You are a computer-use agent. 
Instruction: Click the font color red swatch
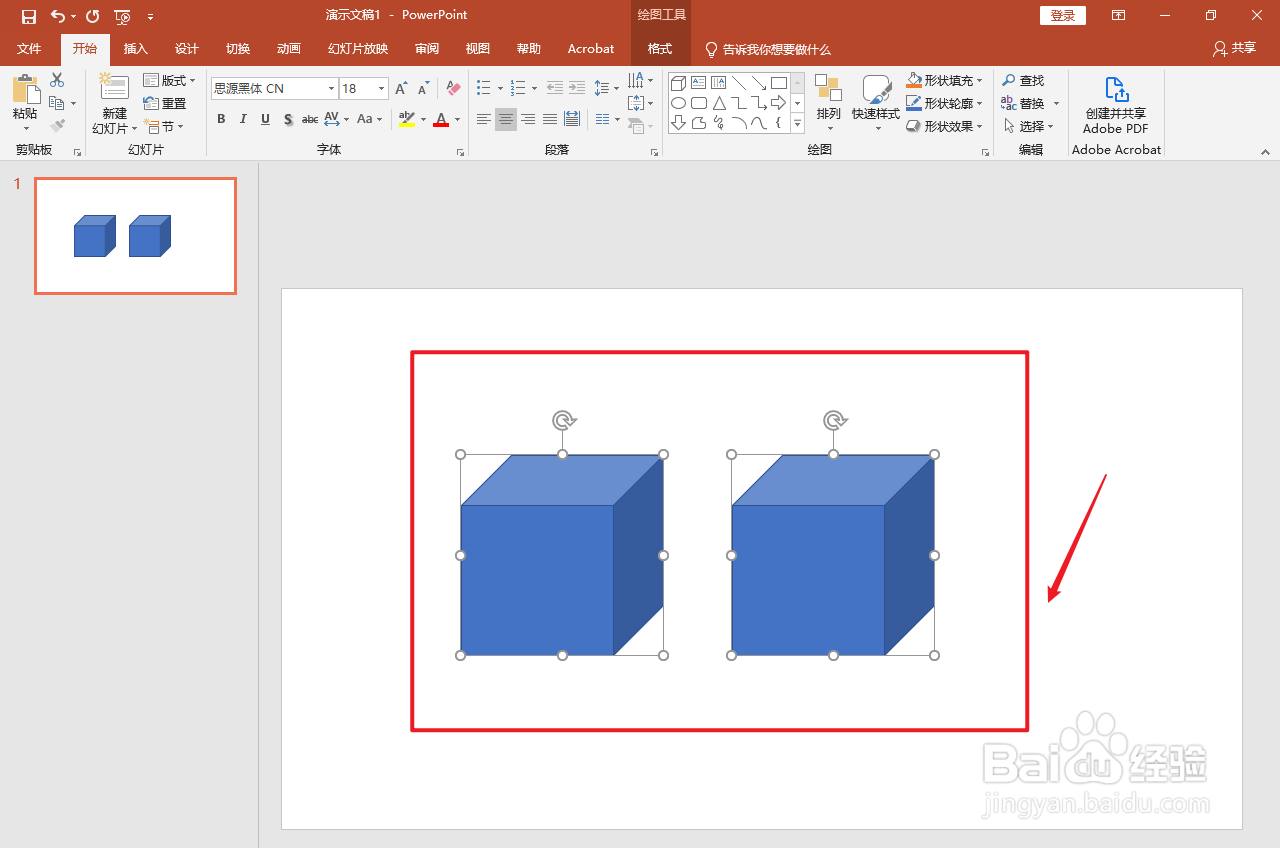(x=441, y=120)
